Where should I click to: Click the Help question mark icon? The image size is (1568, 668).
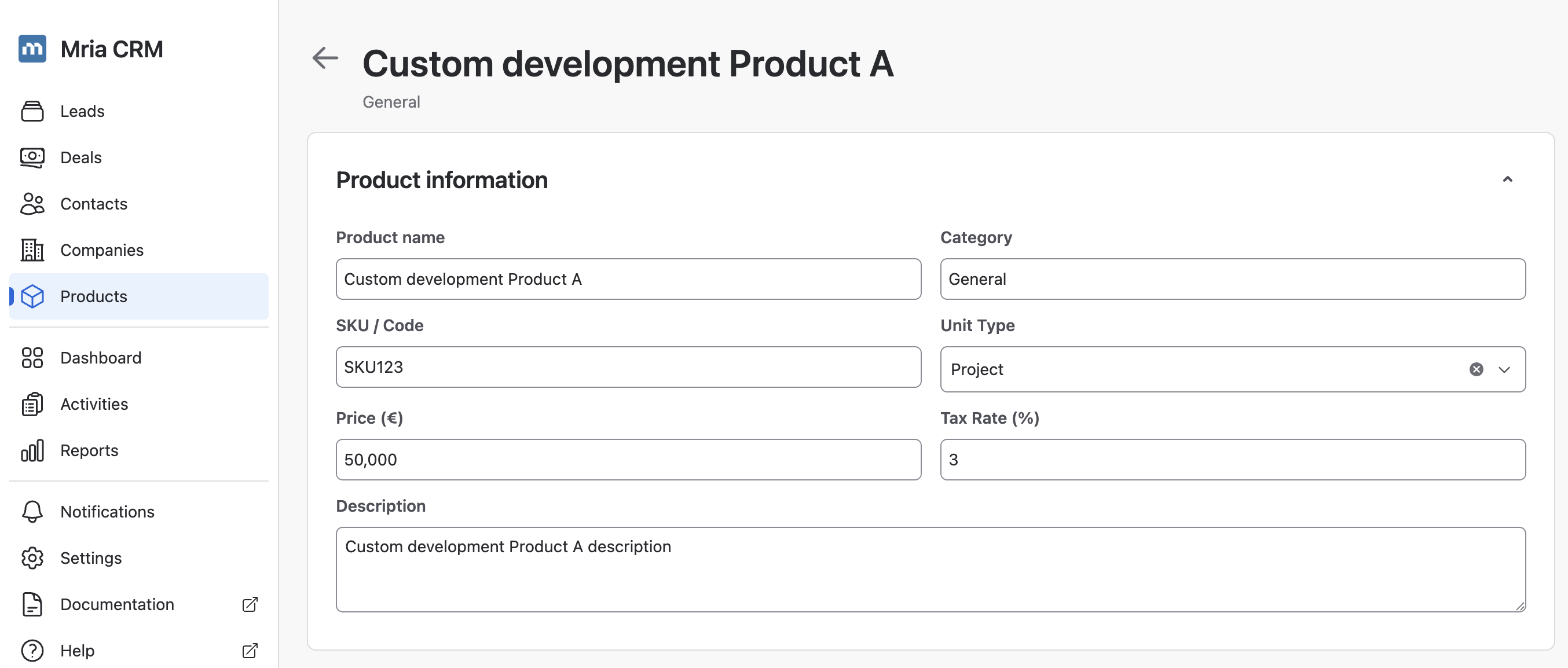coord(32,651)
